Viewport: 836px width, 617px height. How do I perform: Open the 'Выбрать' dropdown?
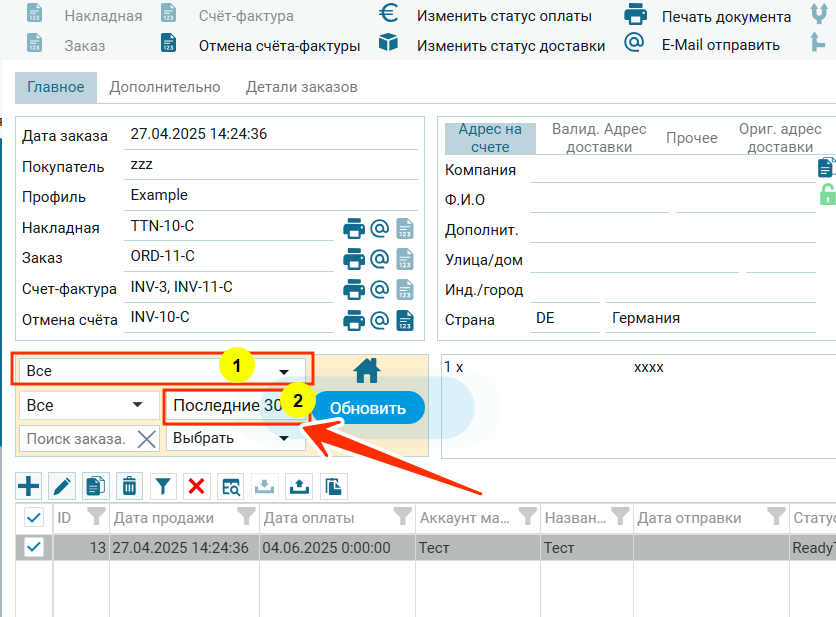pos(234,438)
